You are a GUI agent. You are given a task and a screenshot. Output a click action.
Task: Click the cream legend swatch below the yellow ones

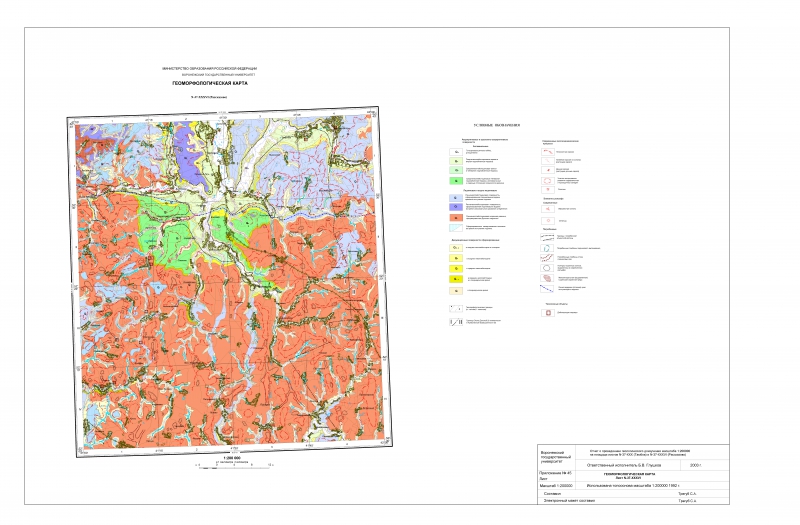pos(456,291)
